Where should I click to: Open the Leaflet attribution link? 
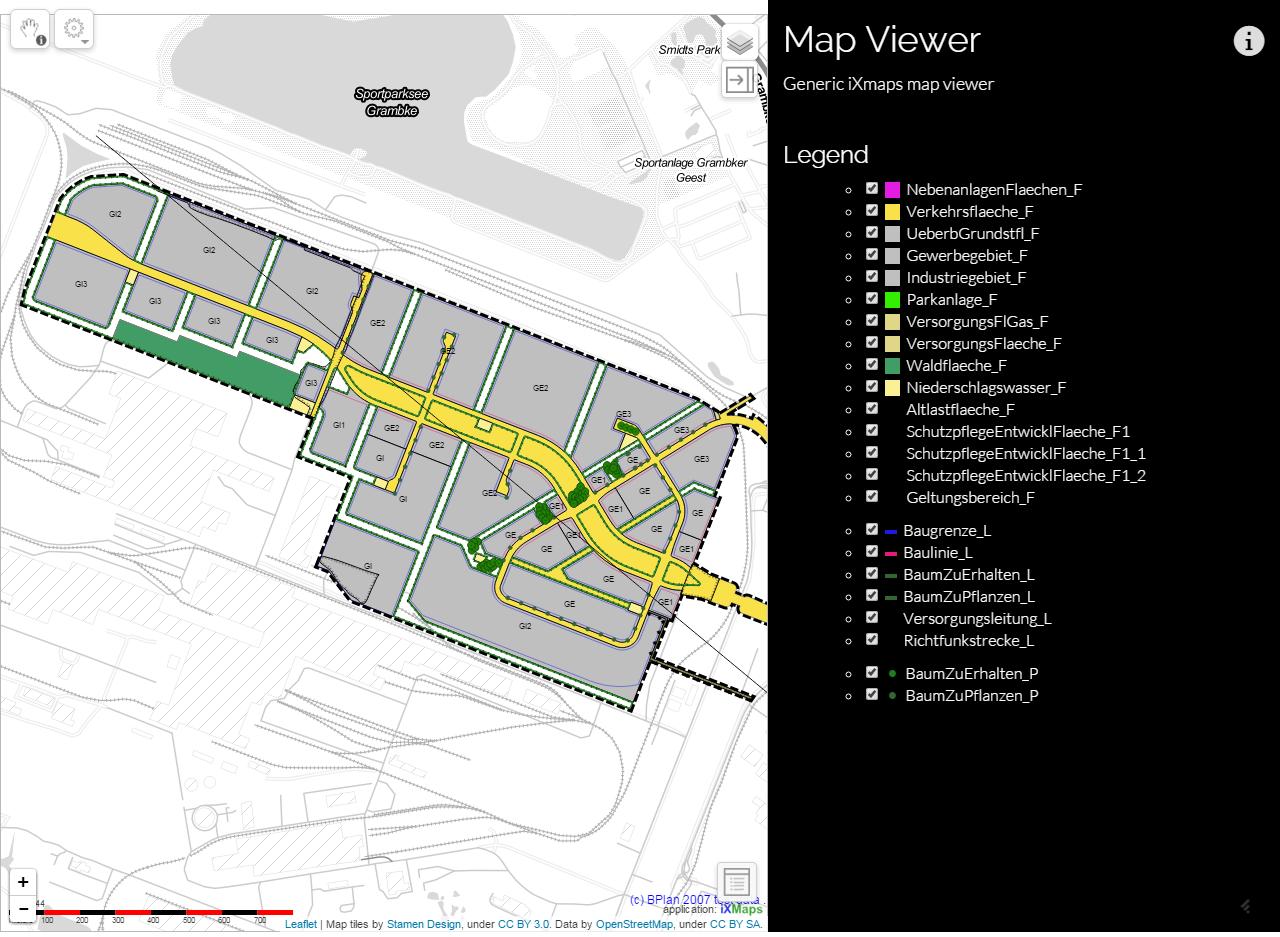300,925
